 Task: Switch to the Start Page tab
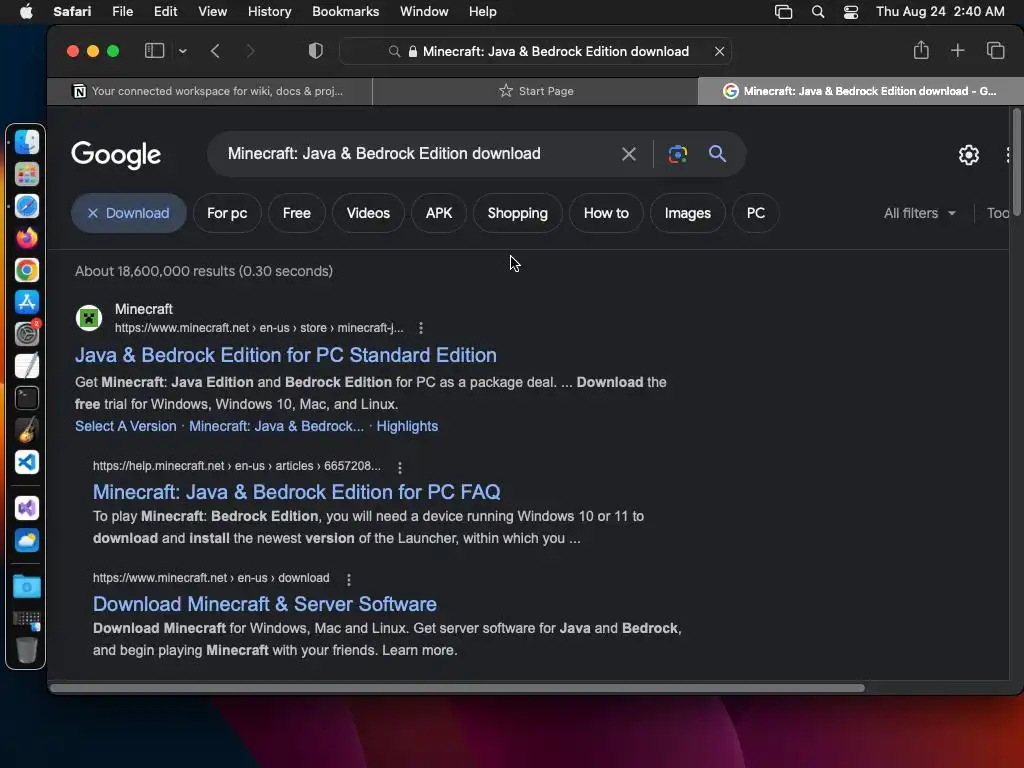pyautogui.click(x=536, y=91)
